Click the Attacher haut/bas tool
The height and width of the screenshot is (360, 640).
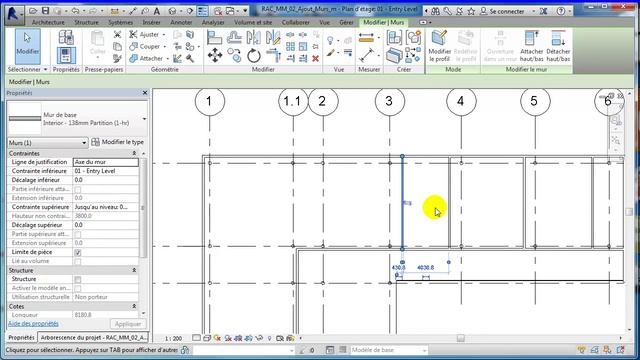point(531,46)
